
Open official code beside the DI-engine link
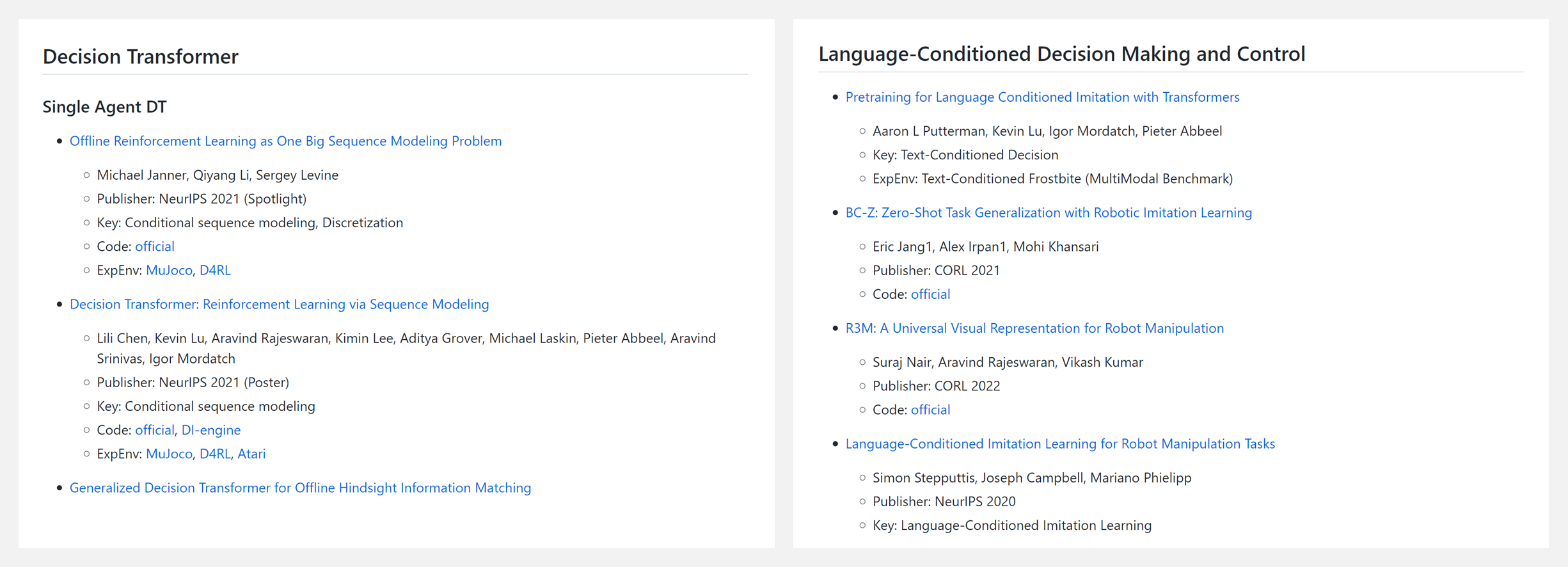[x=155, y=430]
